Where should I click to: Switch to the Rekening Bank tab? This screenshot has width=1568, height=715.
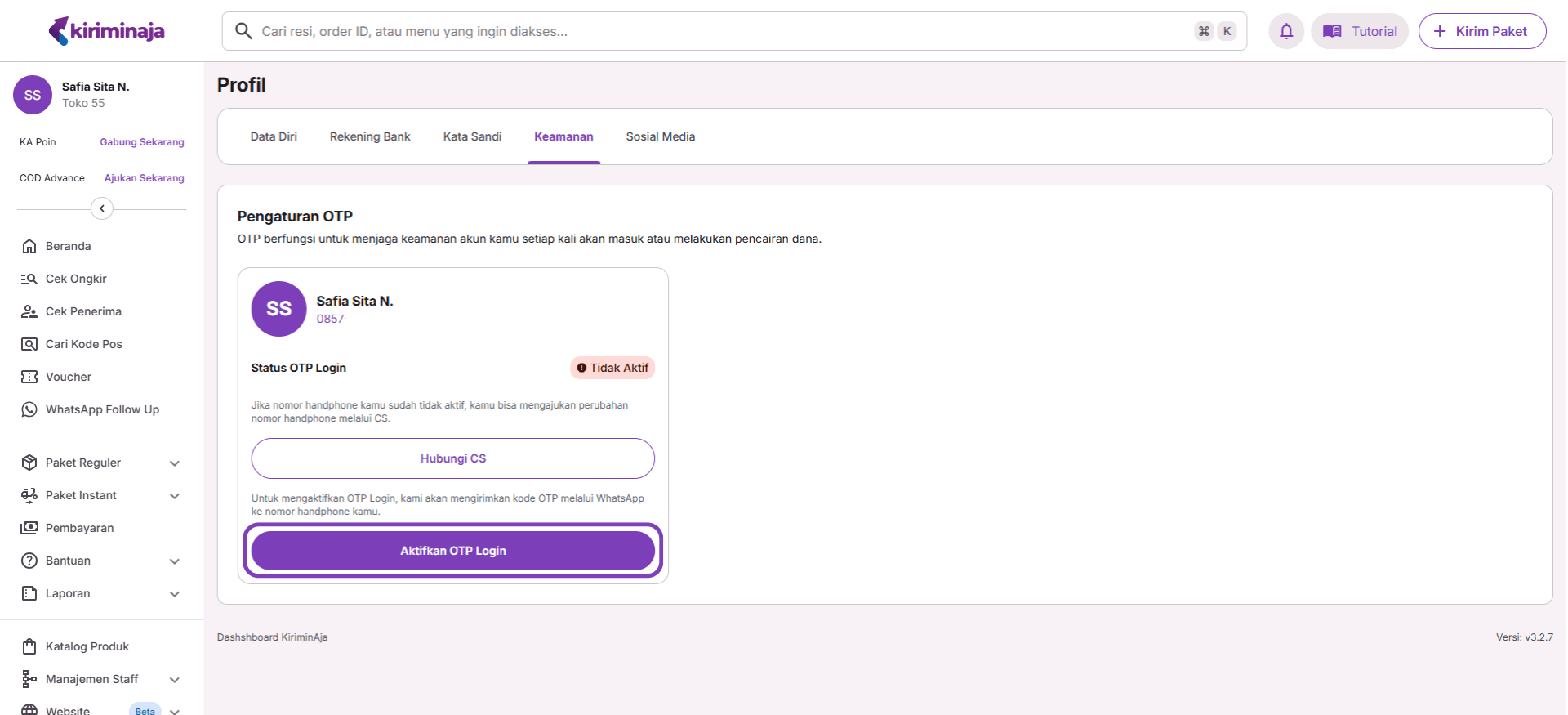point(370,136)
